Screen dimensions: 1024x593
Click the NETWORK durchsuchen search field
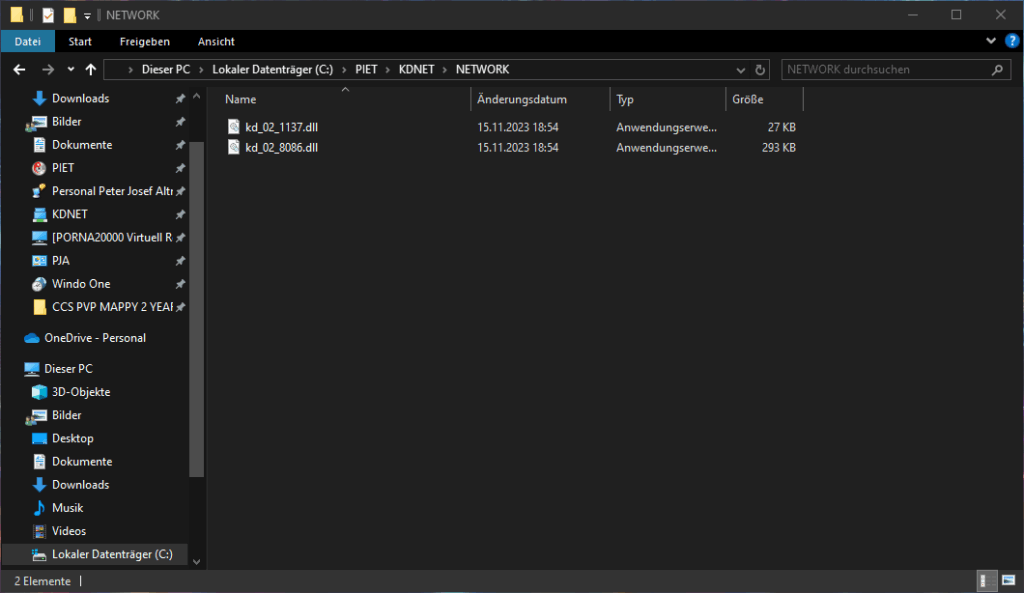point(885,70)
